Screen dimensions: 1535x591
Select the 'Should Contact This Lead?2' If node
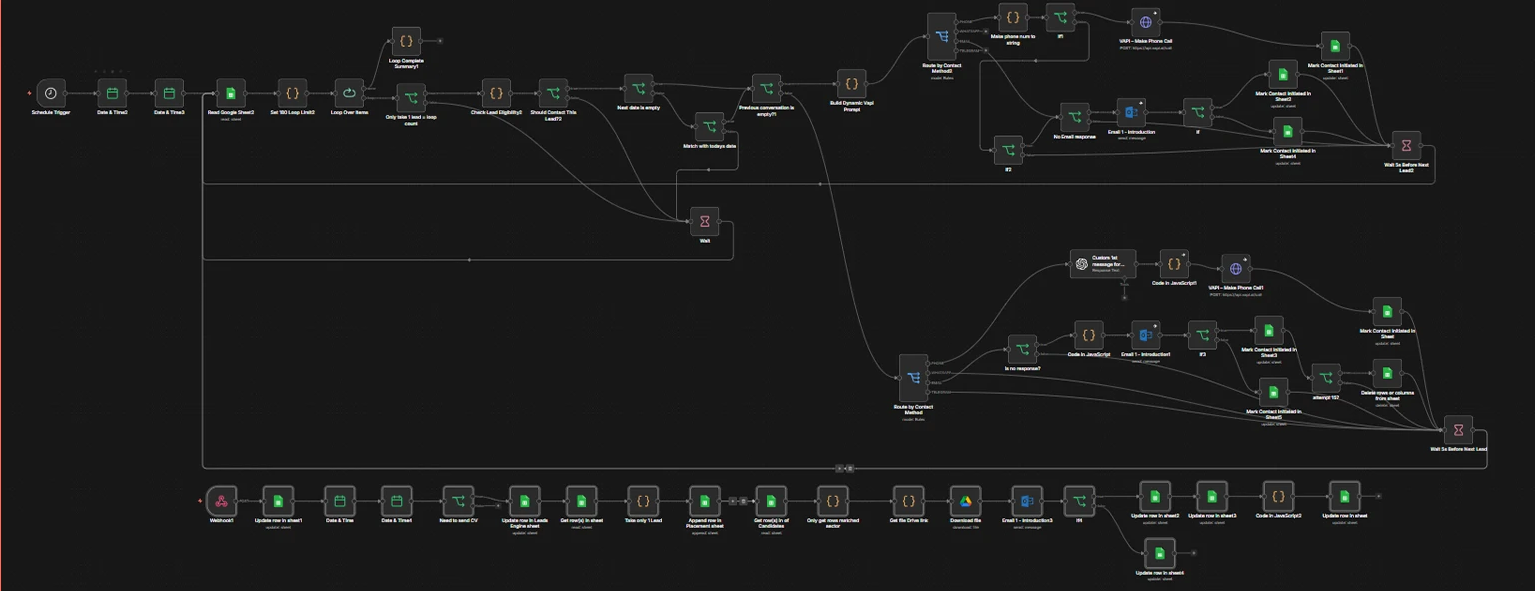(x=554, y=93)
